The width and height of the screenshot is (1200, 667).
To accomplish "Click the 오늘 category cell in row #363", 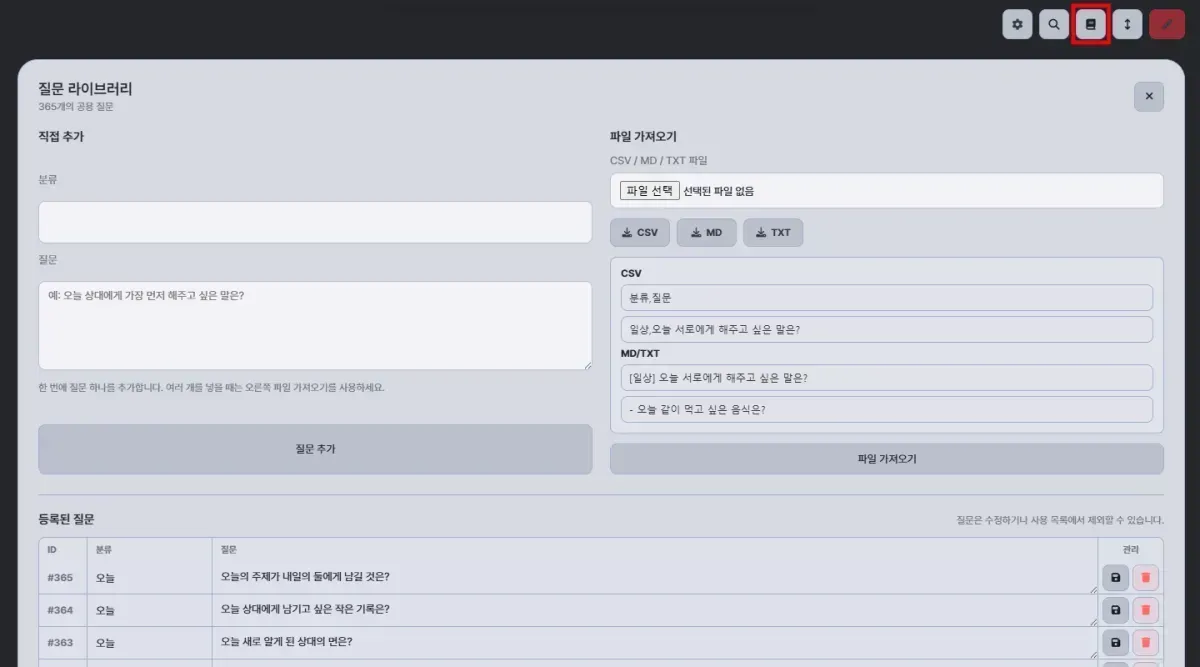I will point(149,642).
